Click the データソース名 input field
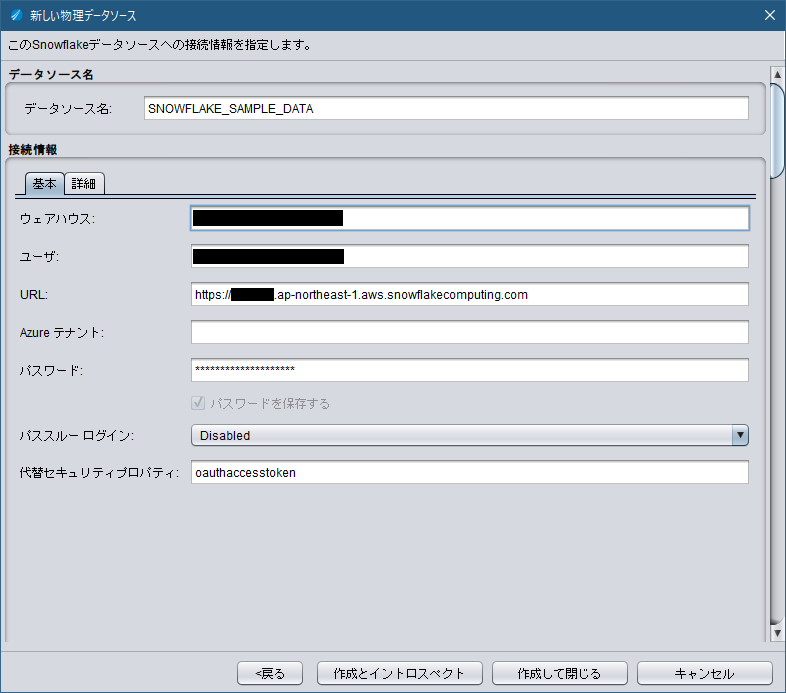 (446, 108)
